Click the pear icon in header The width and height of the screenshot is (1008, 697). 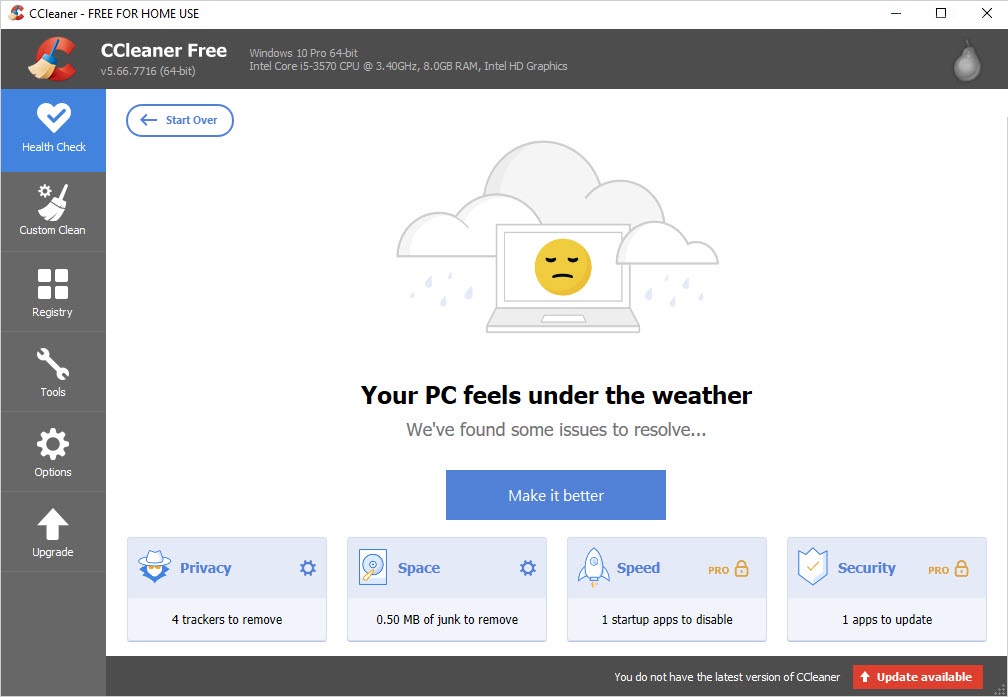click(968, 60)
